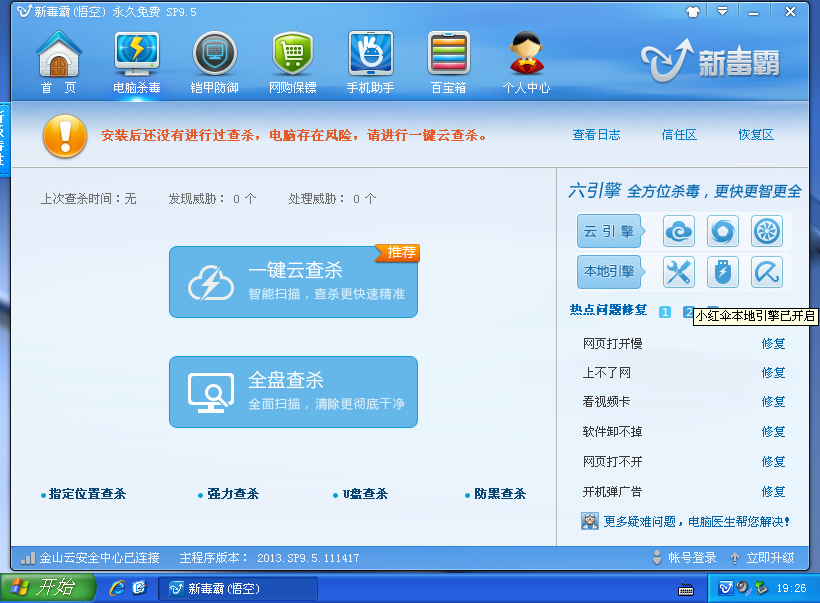
Task: Click the 发现威胁 count text
Action: [212, 199]
